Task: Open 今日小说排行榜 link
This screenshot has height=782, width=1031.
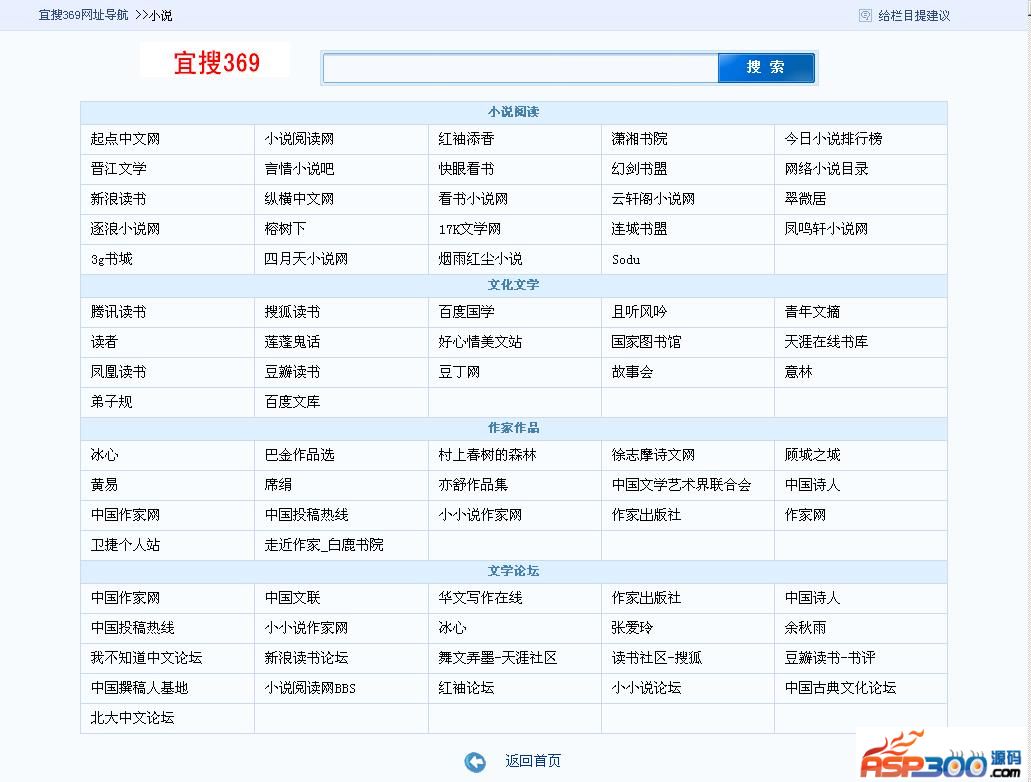Action: pyautogui.click(x=833, y=139)
